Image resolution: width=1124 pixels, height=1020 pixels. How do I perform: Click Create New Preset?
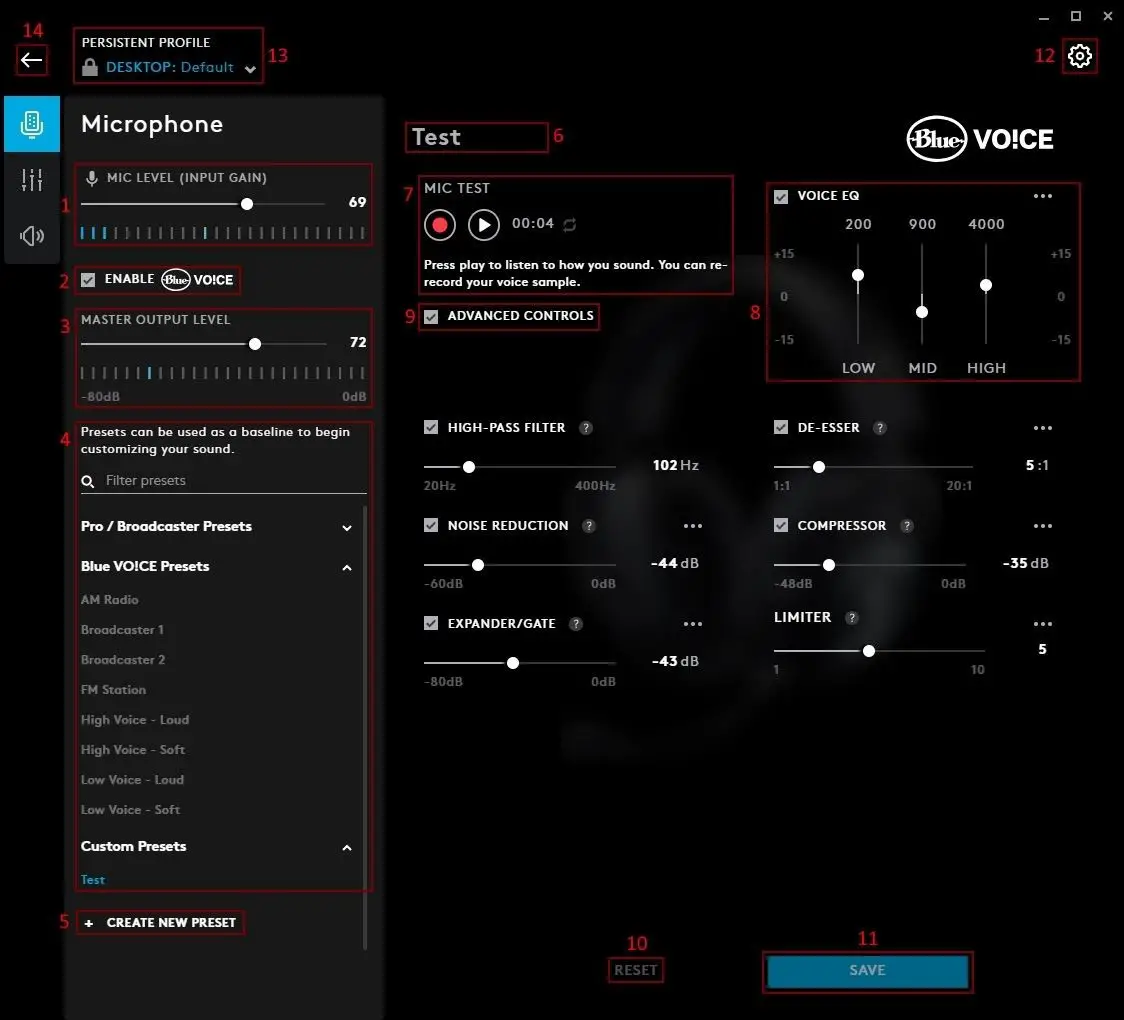click(x=161, y=923)
